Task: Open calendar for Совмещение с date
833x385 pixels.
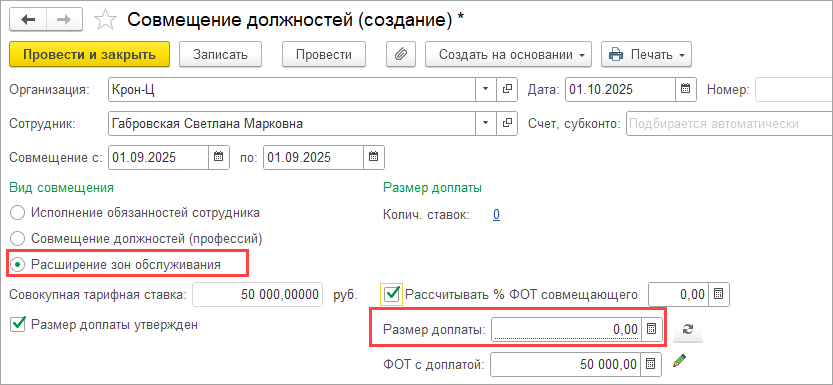Action: pos(218,157)
